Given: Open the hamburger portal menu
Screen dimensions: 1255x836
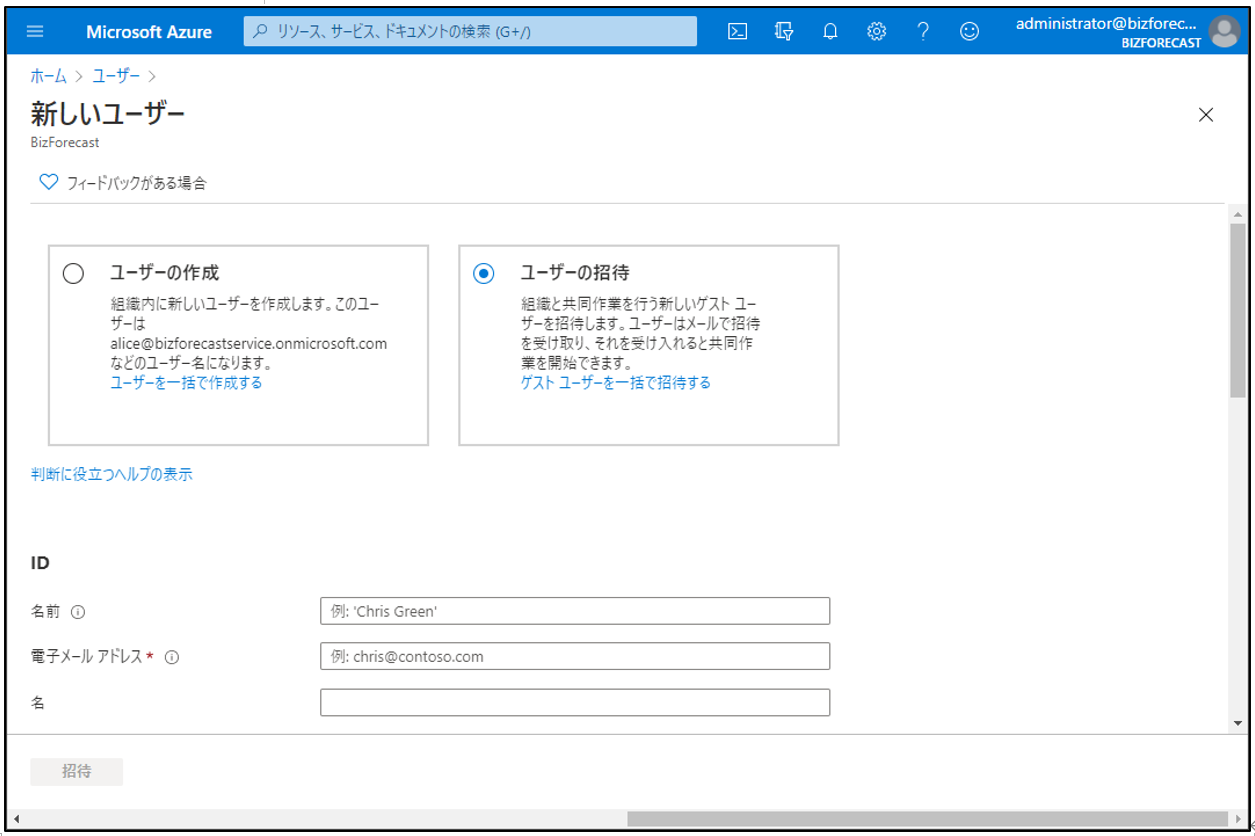Looking at the screenshot, I should point(35,31).
